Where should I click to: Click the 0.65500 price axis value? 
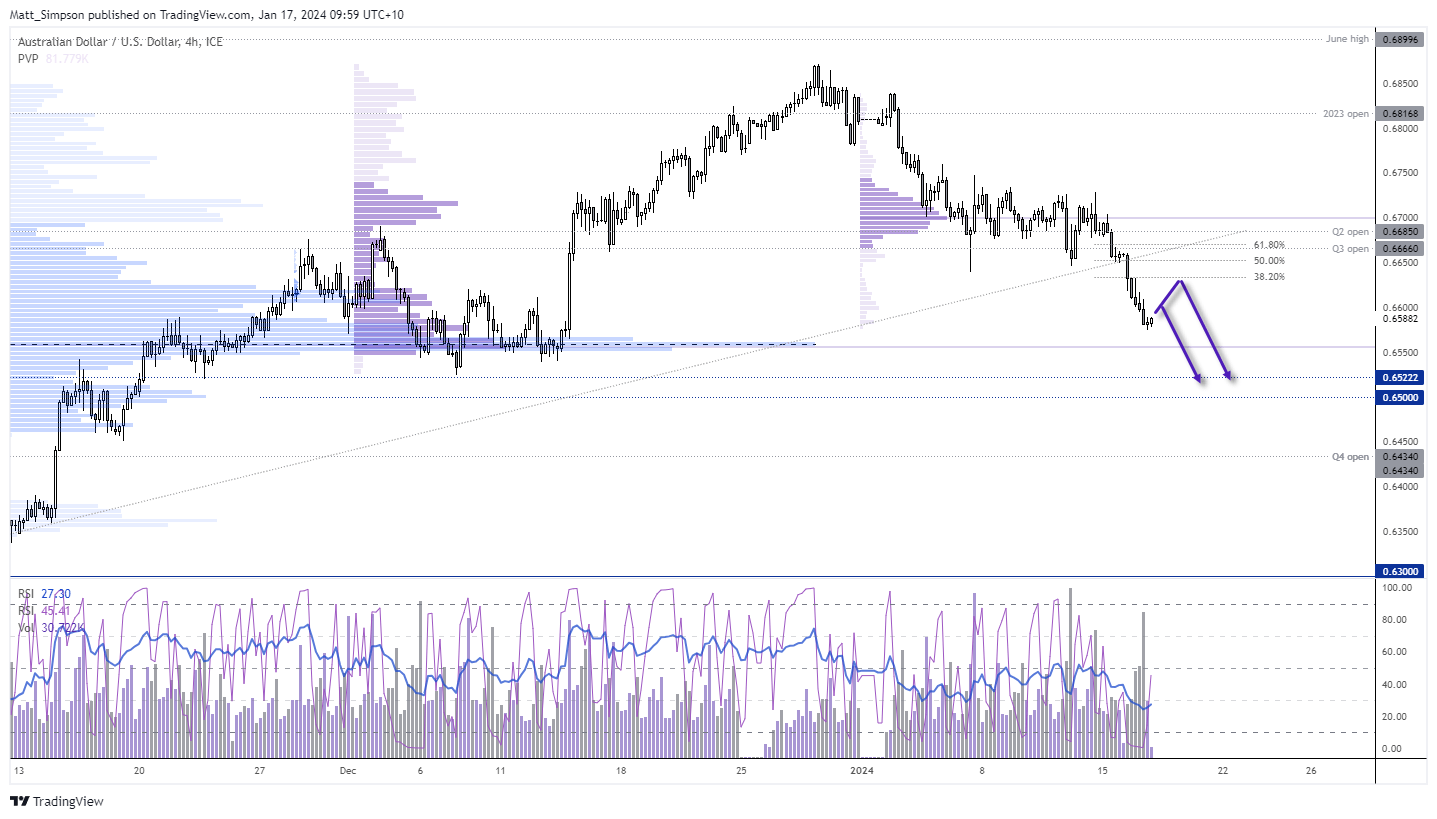point(1402,352)
